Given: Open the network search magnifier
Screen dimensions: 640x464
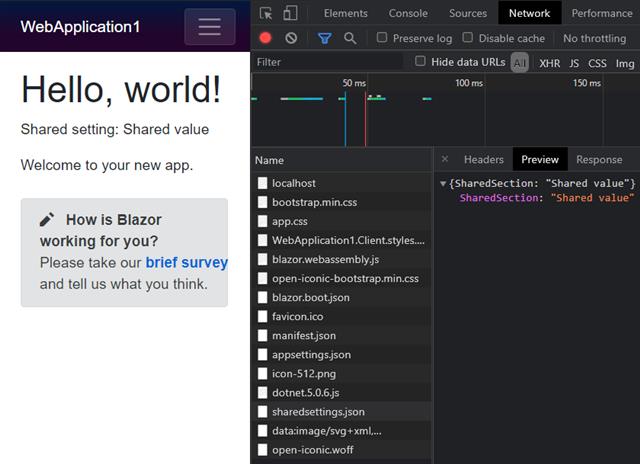Looking at the screenshot, I should pos(350,38).
